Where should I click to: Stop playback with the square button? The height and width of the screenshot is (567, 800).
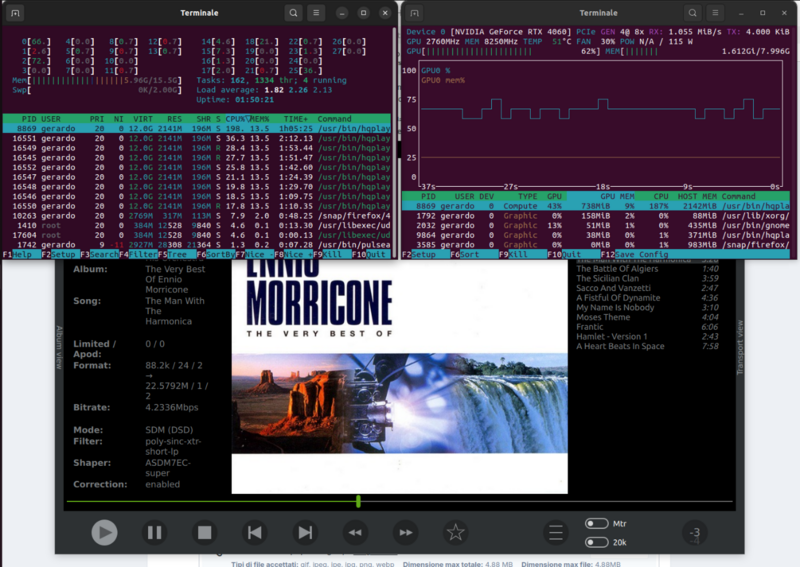pos(204,533)
